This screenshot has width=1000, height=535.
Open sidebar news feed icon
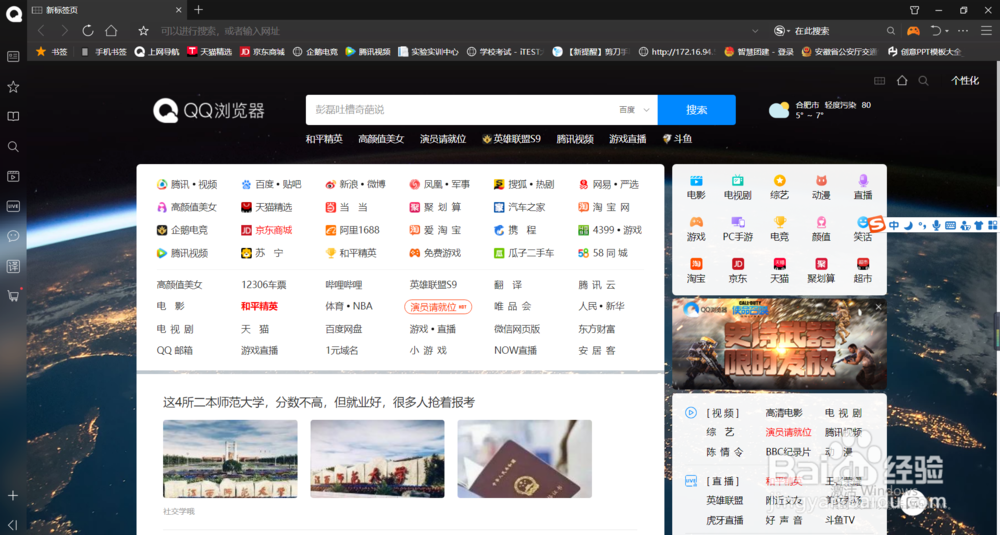click(13, 56)
